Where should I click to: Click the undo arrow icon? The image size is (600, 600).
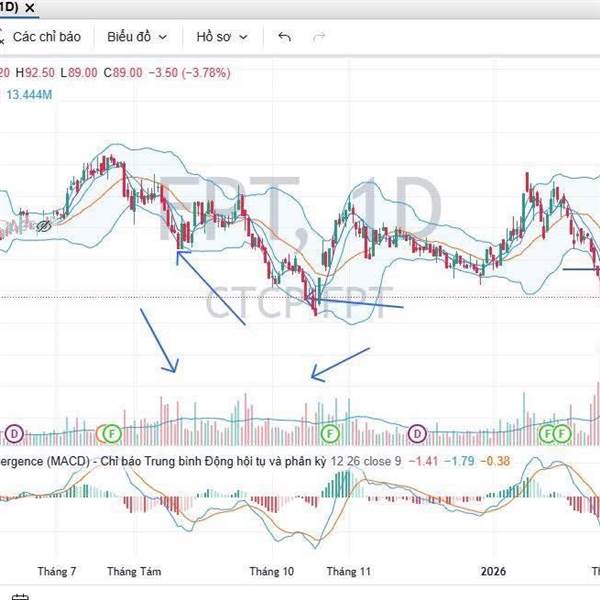pos(284,37)
